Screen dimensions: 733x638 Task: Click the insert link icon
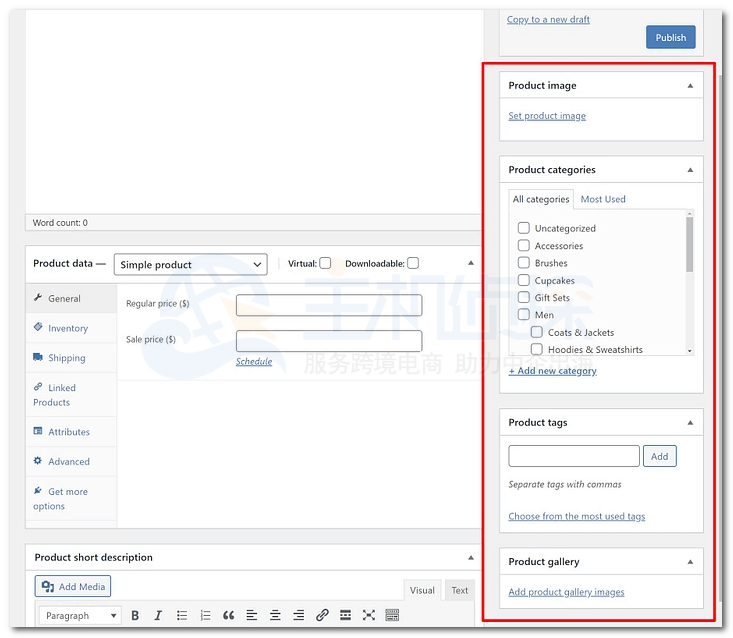pos(322,615)
